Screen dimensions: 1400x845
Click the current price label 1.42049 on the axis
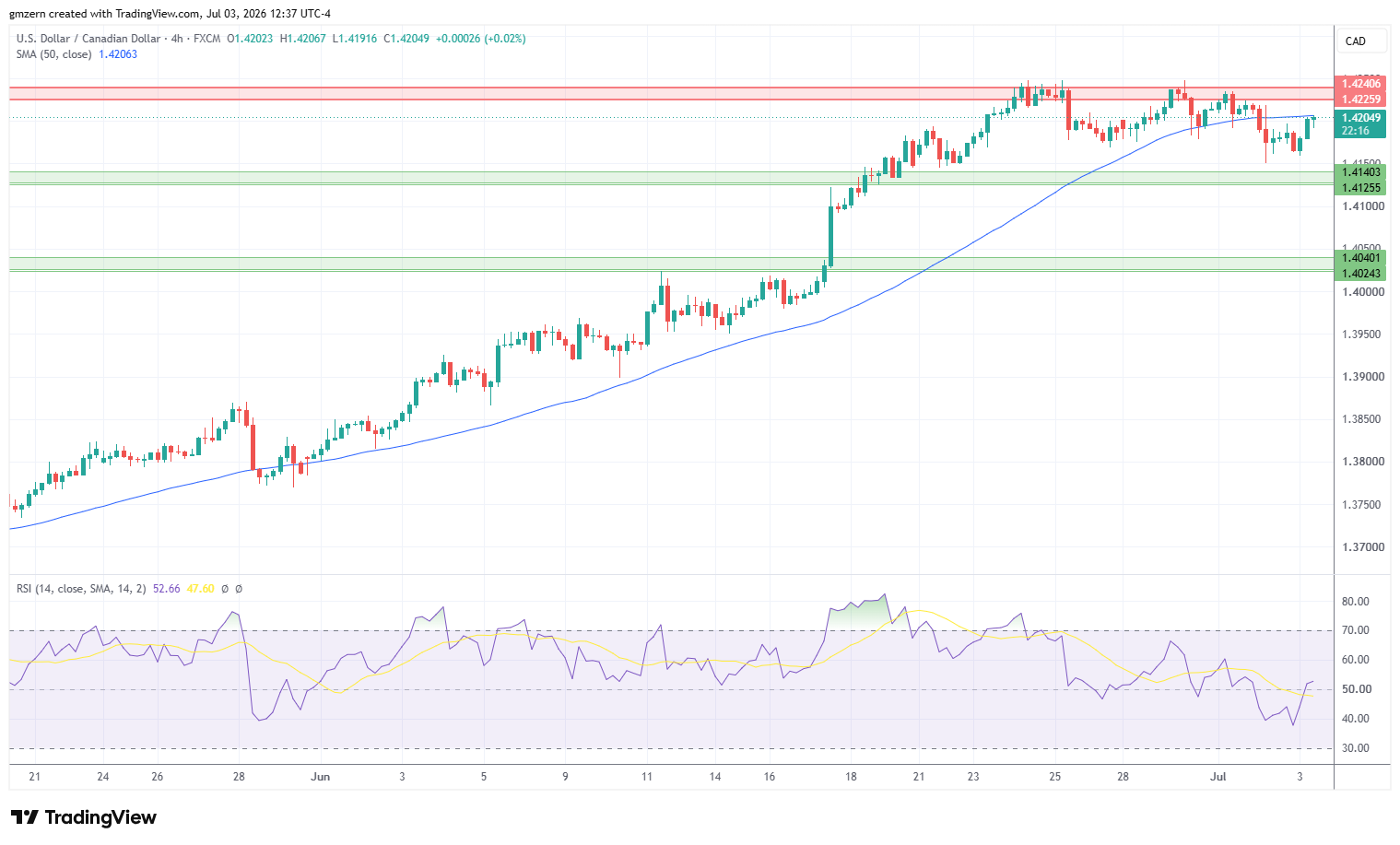(x=1360, y=118)
